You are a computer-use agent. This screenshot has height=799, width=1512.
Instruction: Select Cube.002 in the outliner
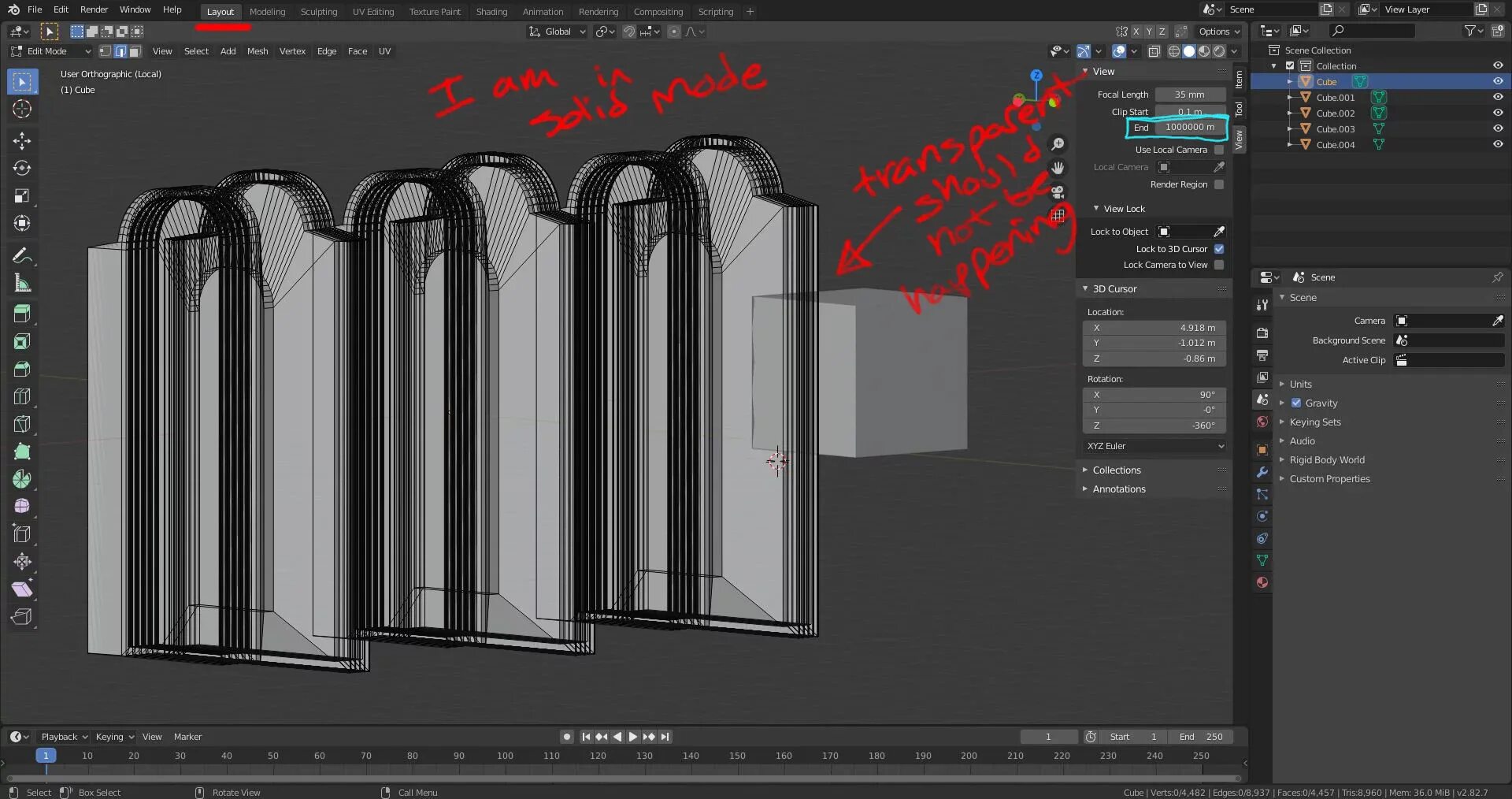point(1336,113)
